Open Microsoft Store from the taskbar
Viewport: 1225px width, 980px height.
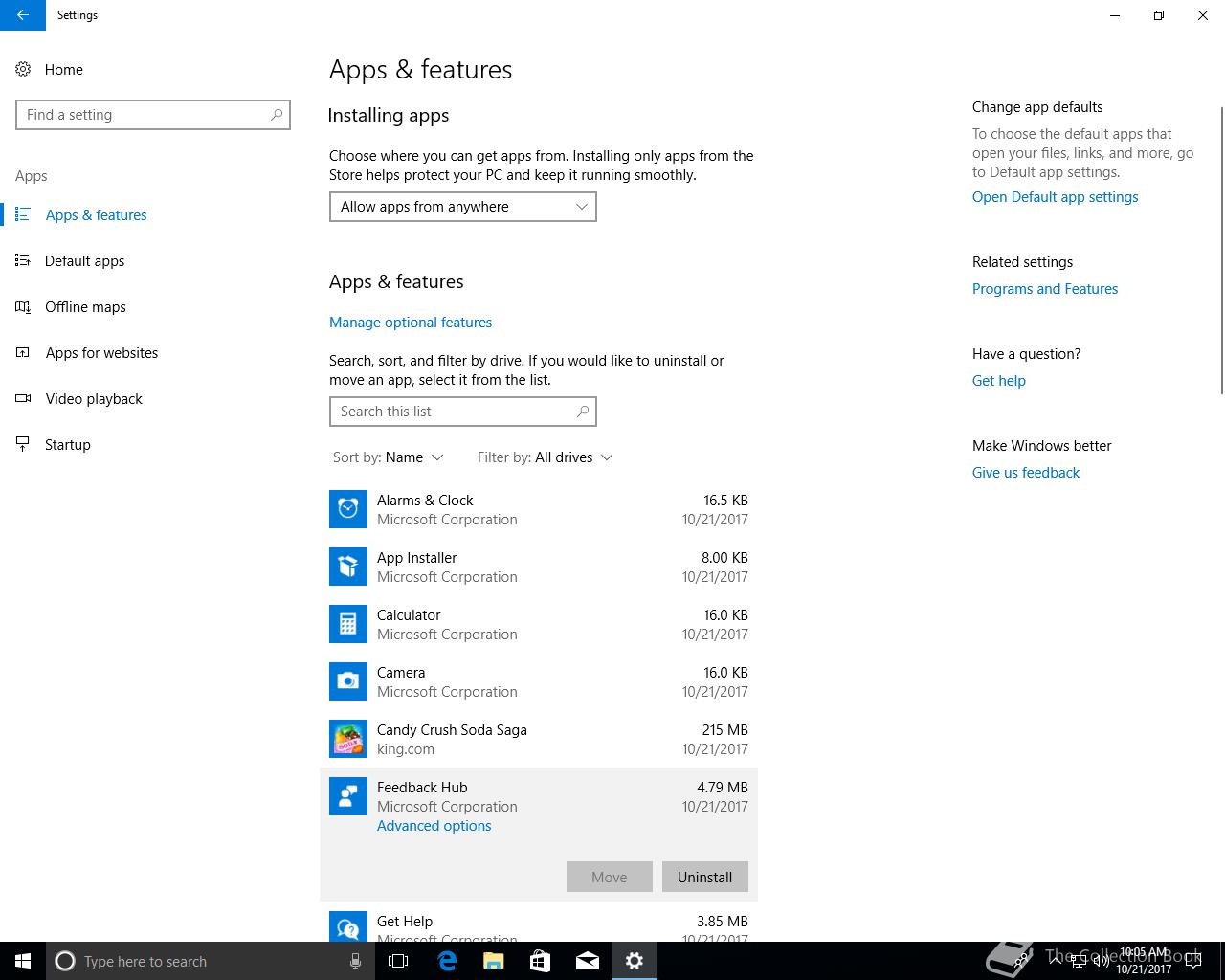pos(540,961)
